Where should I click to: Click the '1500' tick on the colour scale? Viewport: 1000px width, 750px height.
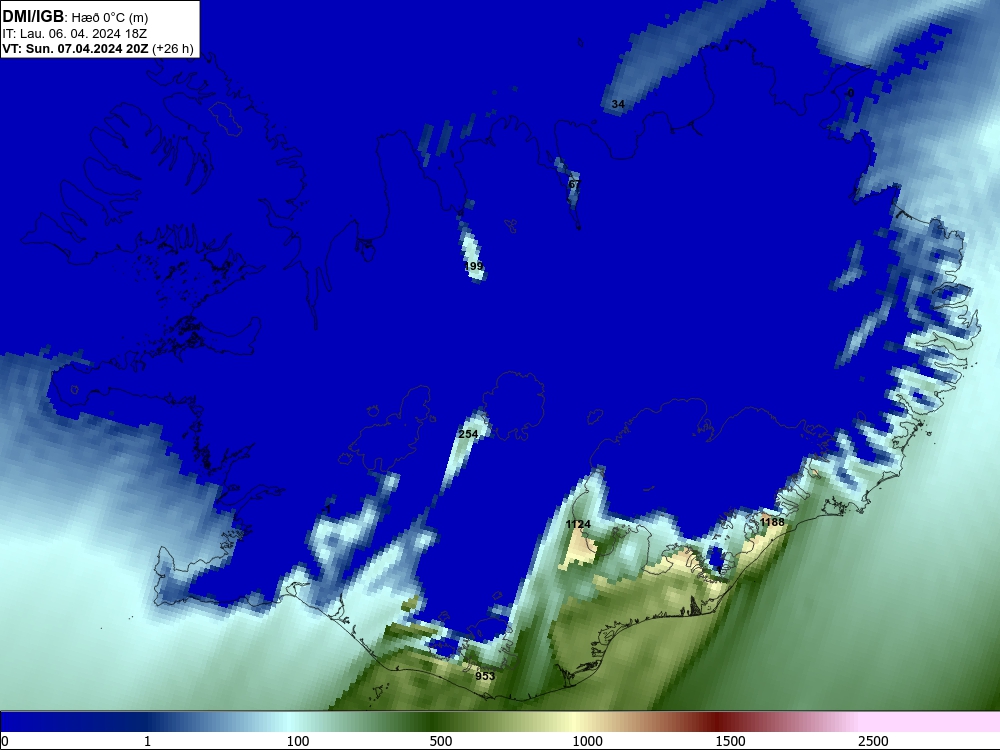tap(730, 741)
